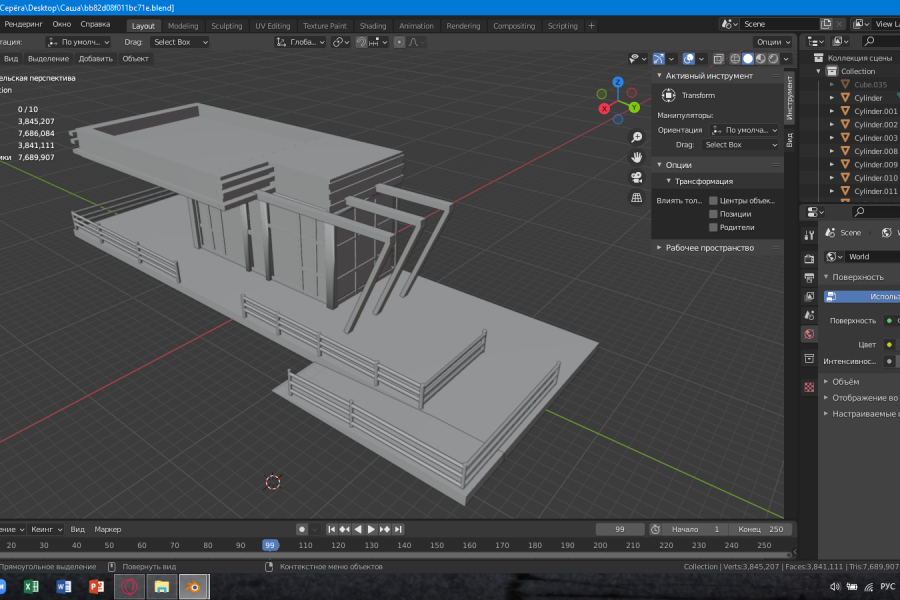The height and width of the screenshot is (600, 900).
Task: Select the pan view hand icon
Action: [636, 158]
